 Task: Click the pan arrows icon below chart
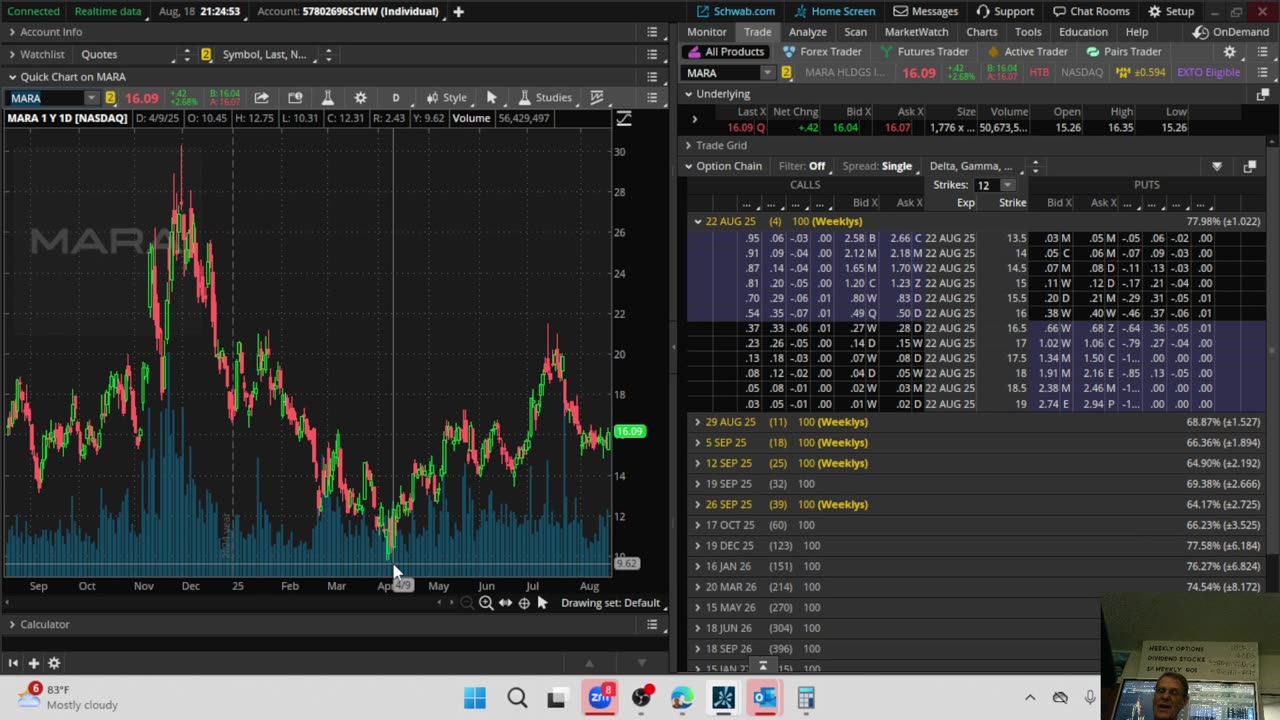(x=505, y=603)
